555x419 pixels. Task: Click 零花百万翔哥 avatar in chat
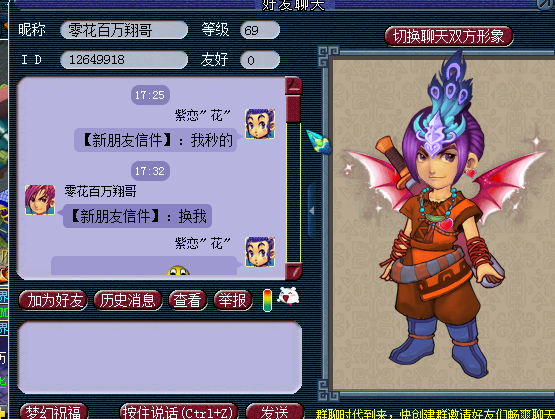pyautogui.click(x=40, y=200)
